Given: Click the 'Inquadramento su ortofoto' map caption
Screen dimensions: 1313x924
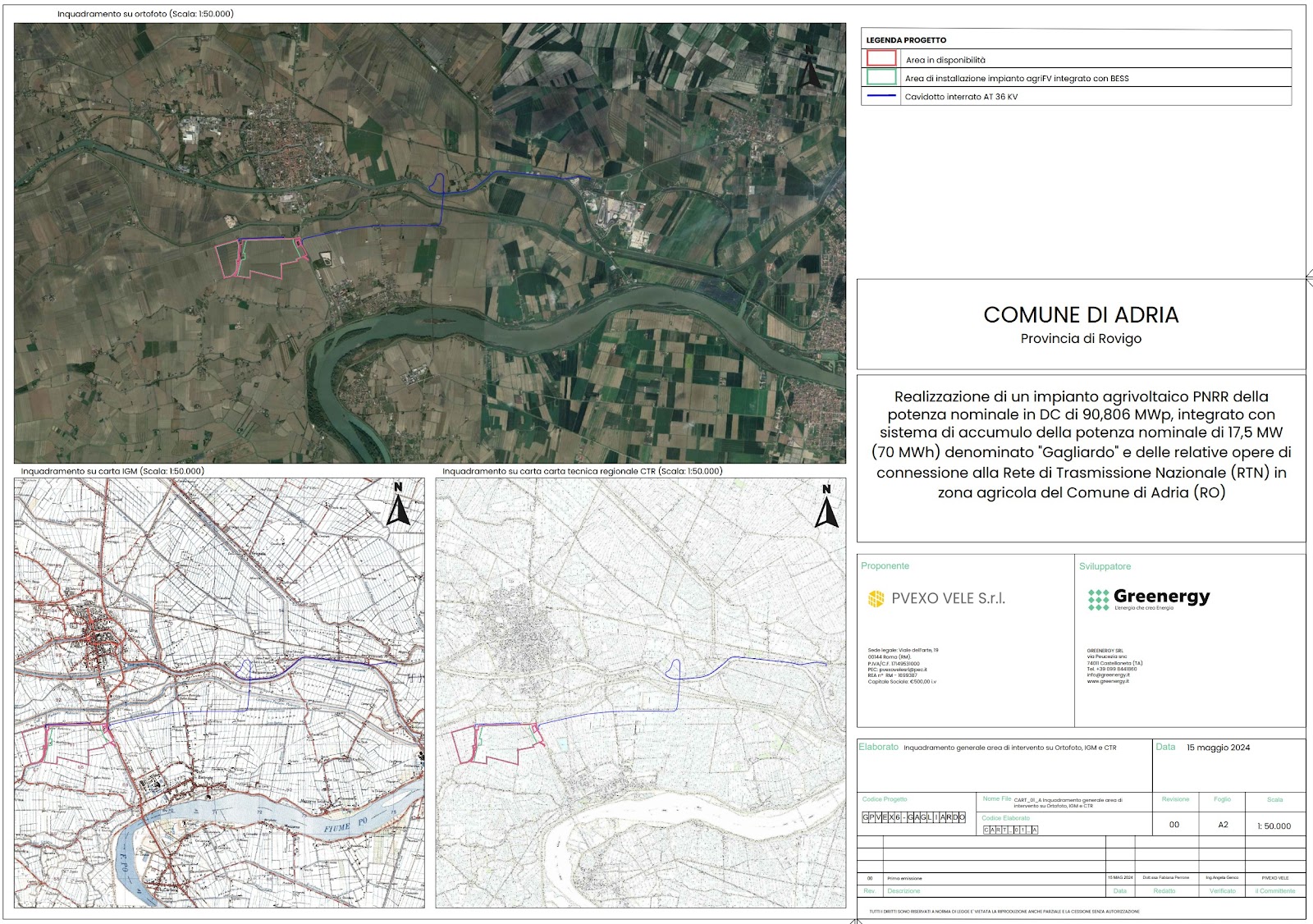Looking at the screenshot, I should coord(145,14).
